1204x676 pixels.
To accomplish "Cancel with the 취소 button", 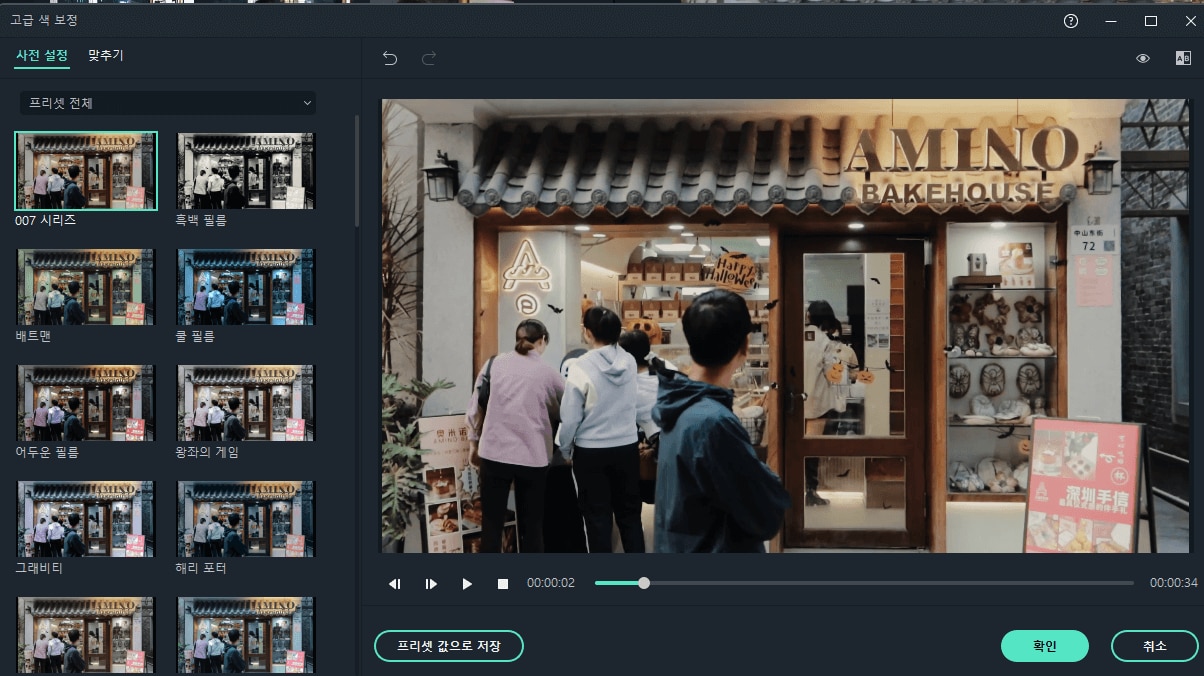I will [x=1155, y=646].
